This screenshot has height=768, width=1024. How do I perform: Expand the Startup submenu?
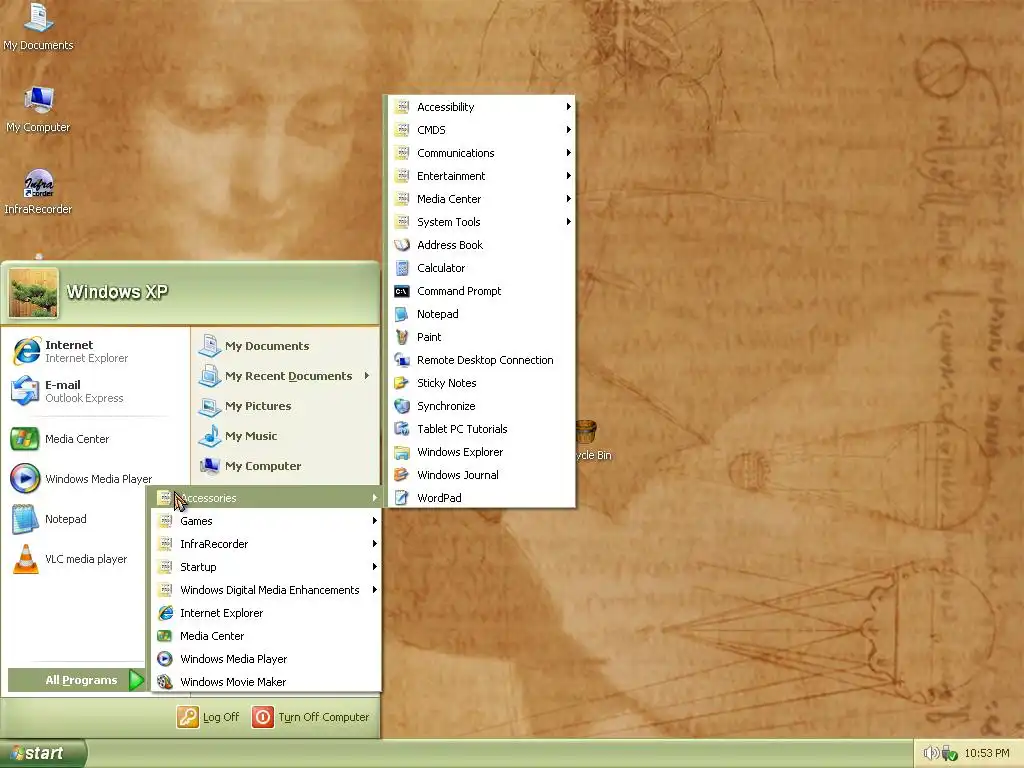coord(266,567)
